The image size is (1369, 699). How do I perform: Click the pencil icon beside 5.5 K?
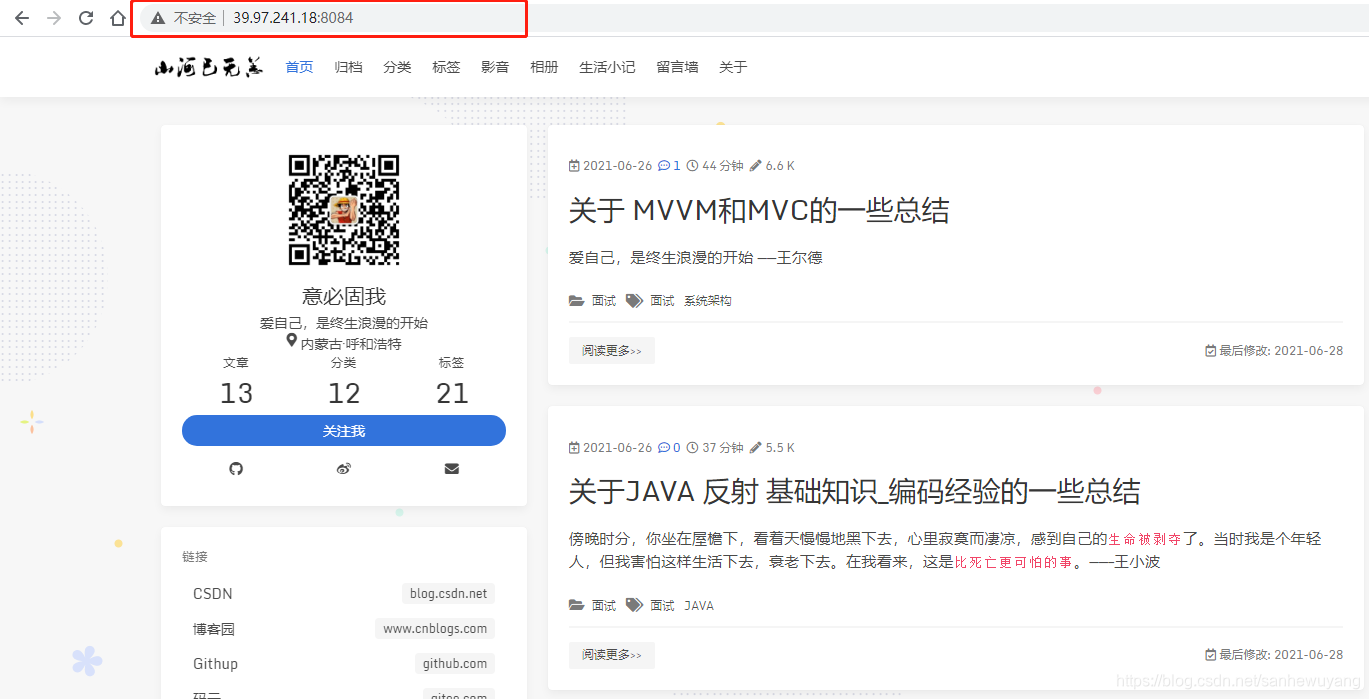[x=755, y=448]
